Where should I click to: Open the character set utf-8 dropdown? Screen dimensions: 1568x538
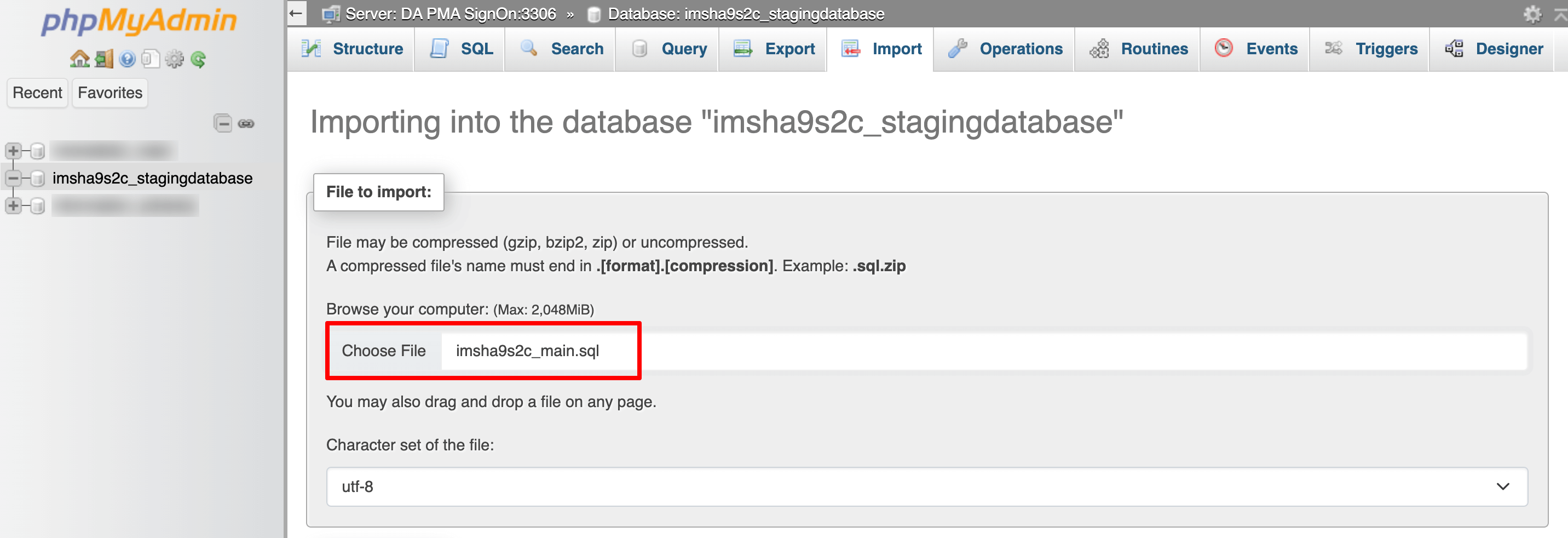(x=926, y=486)
